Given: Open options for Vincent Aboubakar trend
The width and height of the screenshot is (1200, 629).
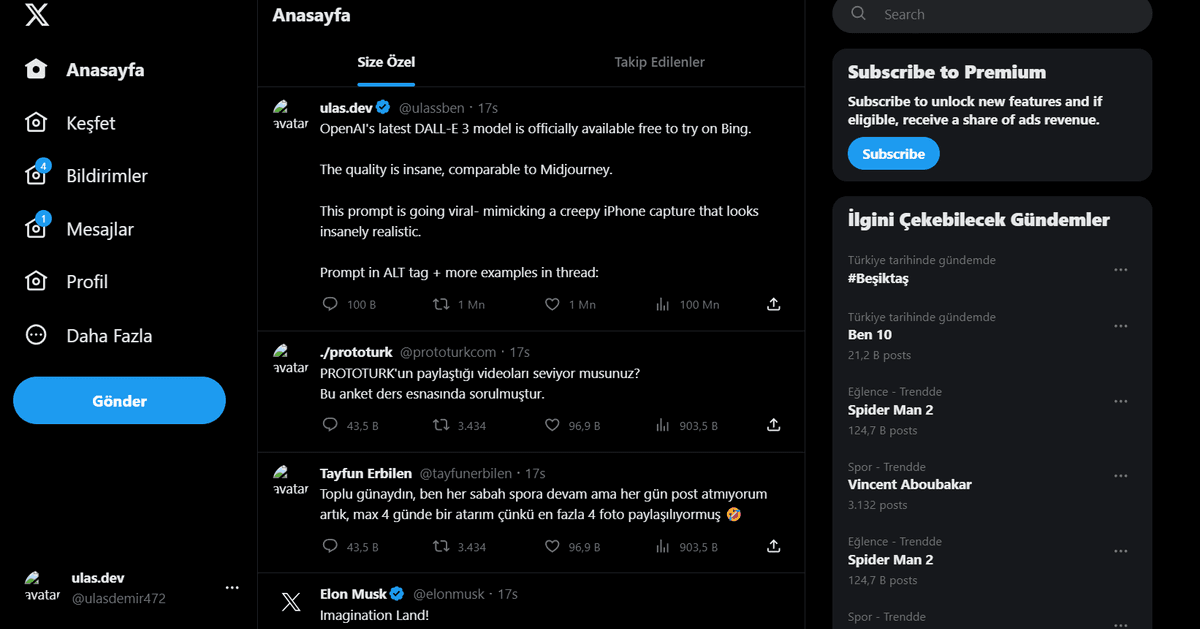Looking at the screenshot, I should click(1121, 476).
